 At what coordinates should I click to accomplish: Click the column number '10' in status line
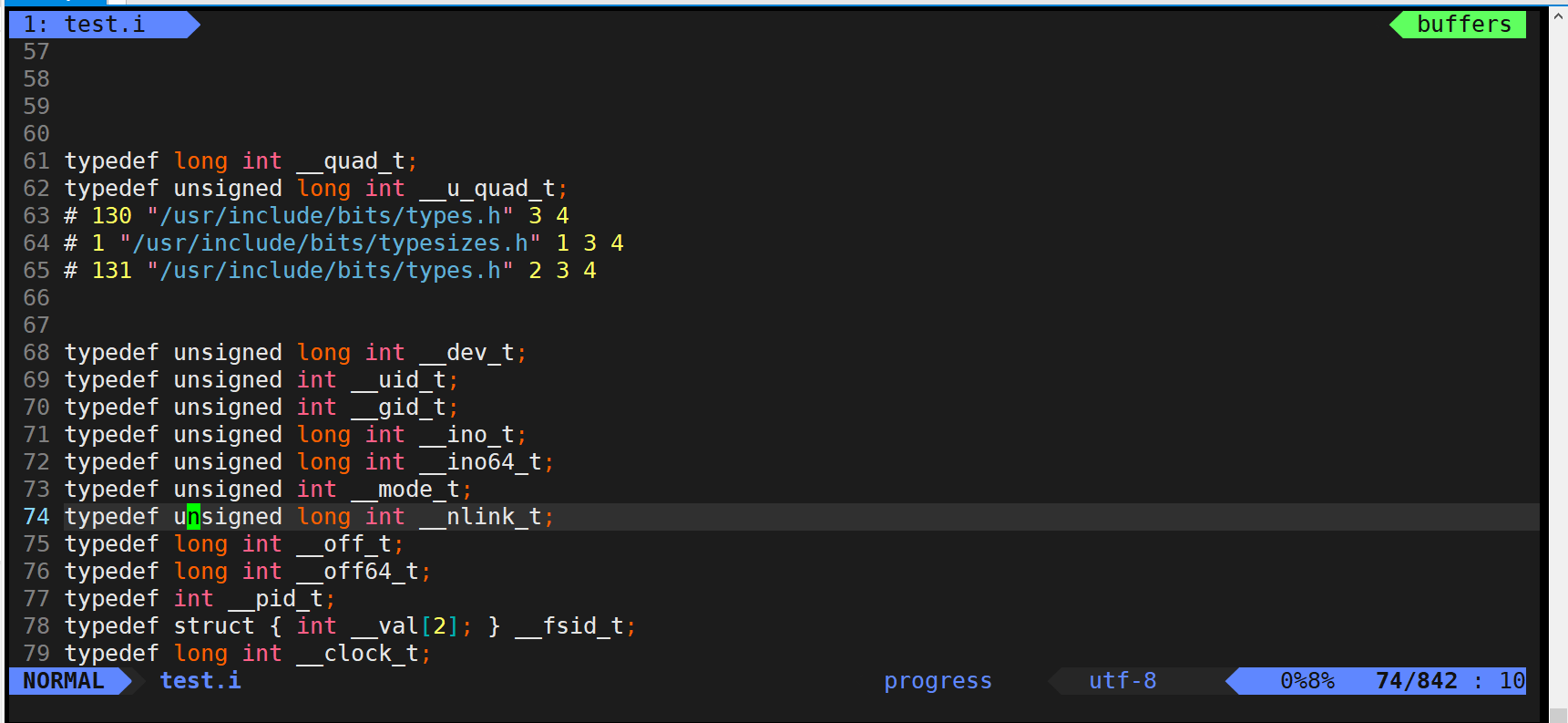pos(1512,681)
